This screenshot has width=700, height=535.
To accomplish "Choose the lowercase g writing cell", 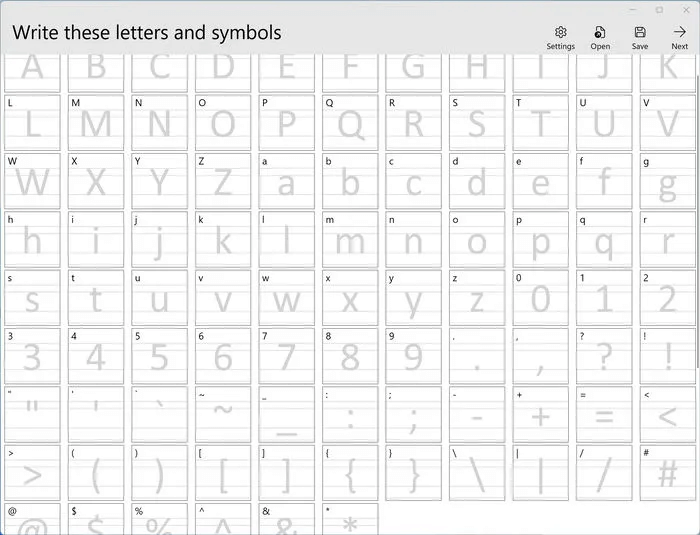I will [667, 181].
